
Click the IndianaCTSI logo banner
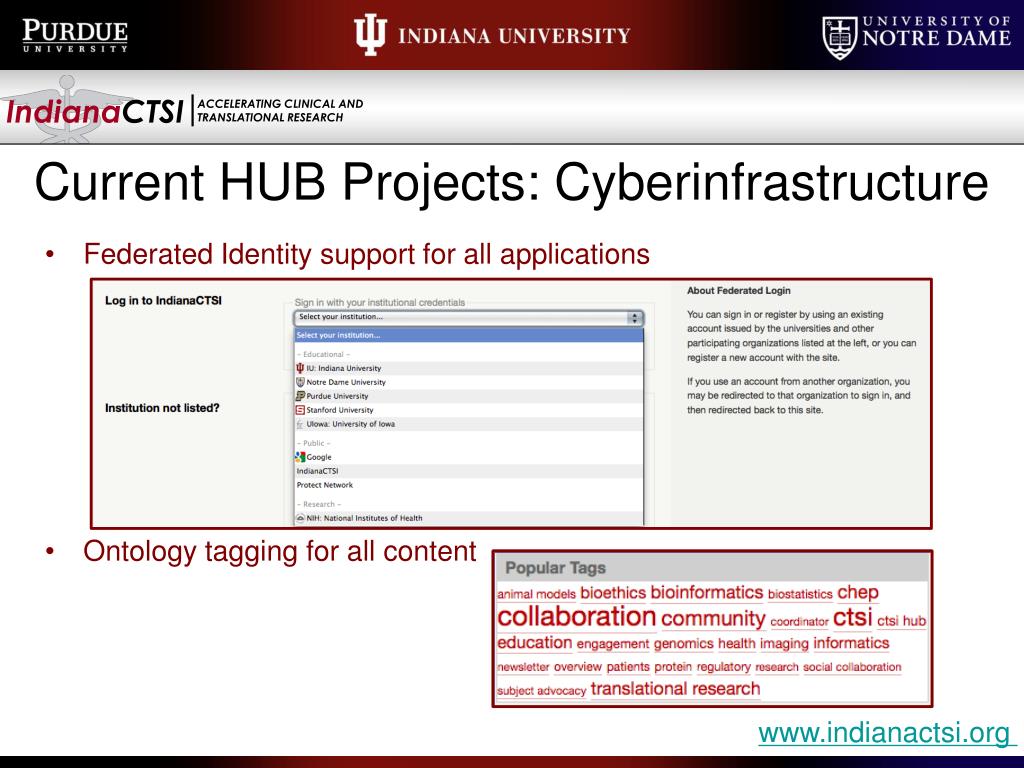pyautogui.click(x=183, y=110)
